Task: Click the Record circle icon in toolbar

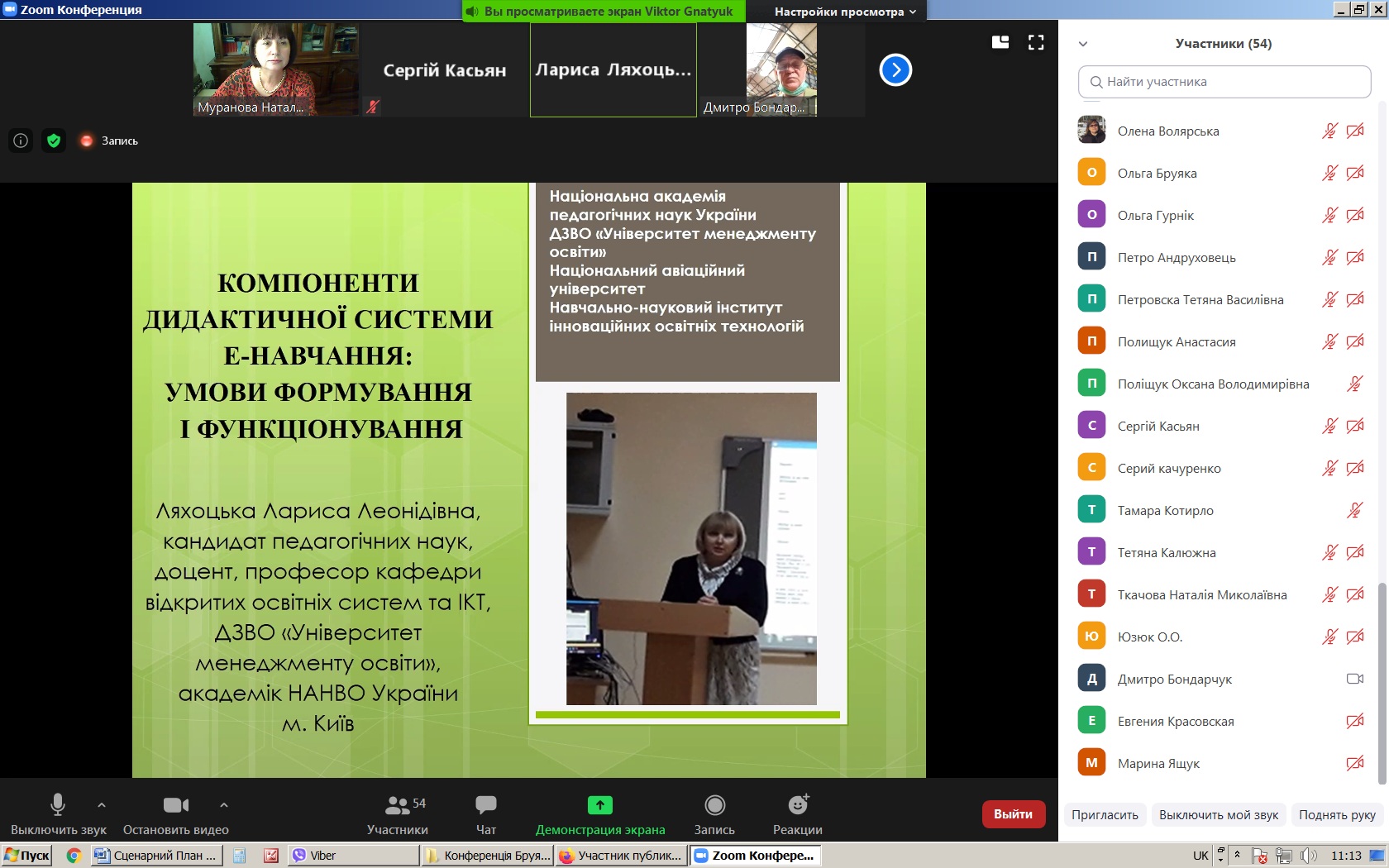Action: coord(714,804)
